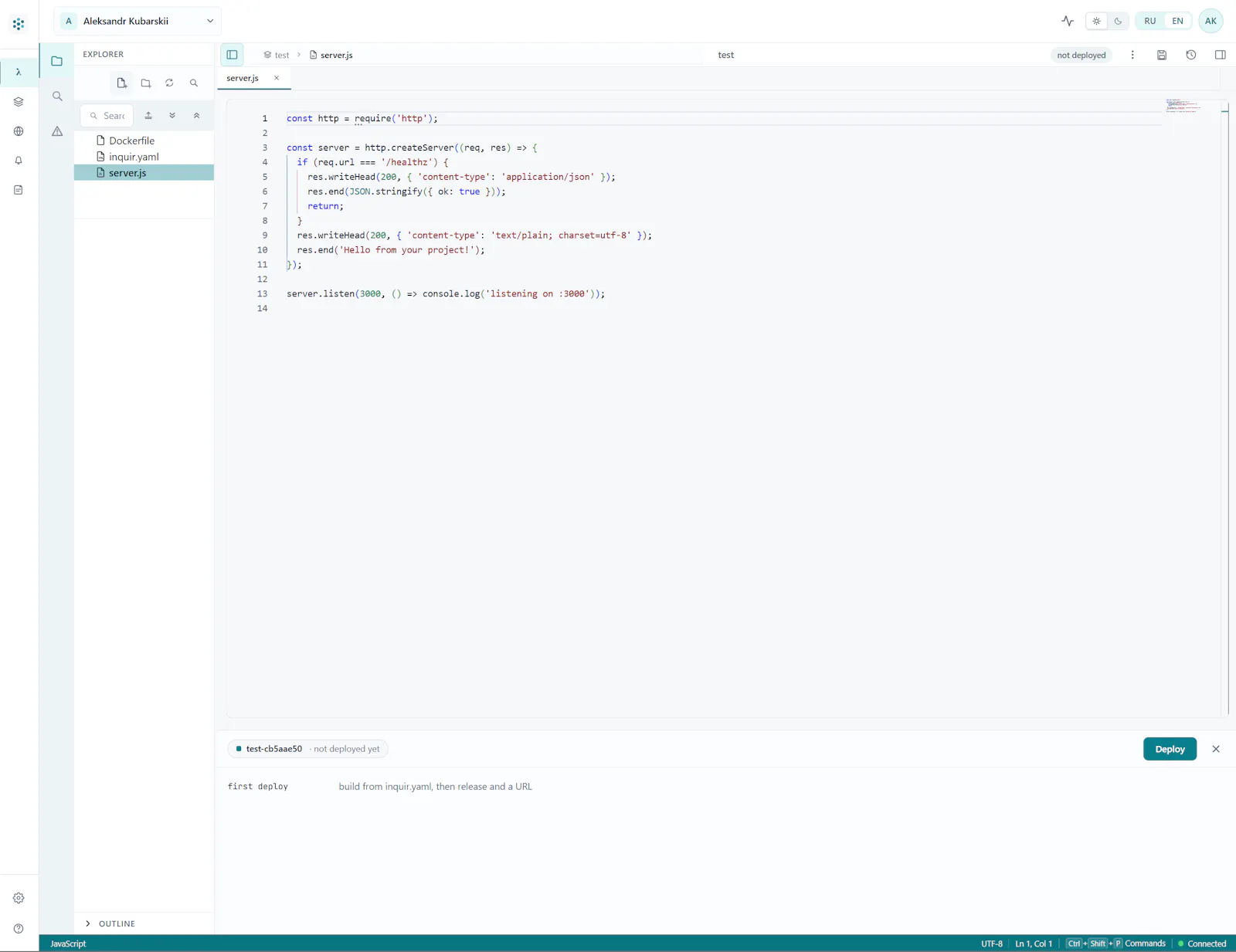The width and height of the screenshot is (1236, 952).
Task: Click the magnifier icon in Explorer toolbar
Action: click(x=194, y=83)
